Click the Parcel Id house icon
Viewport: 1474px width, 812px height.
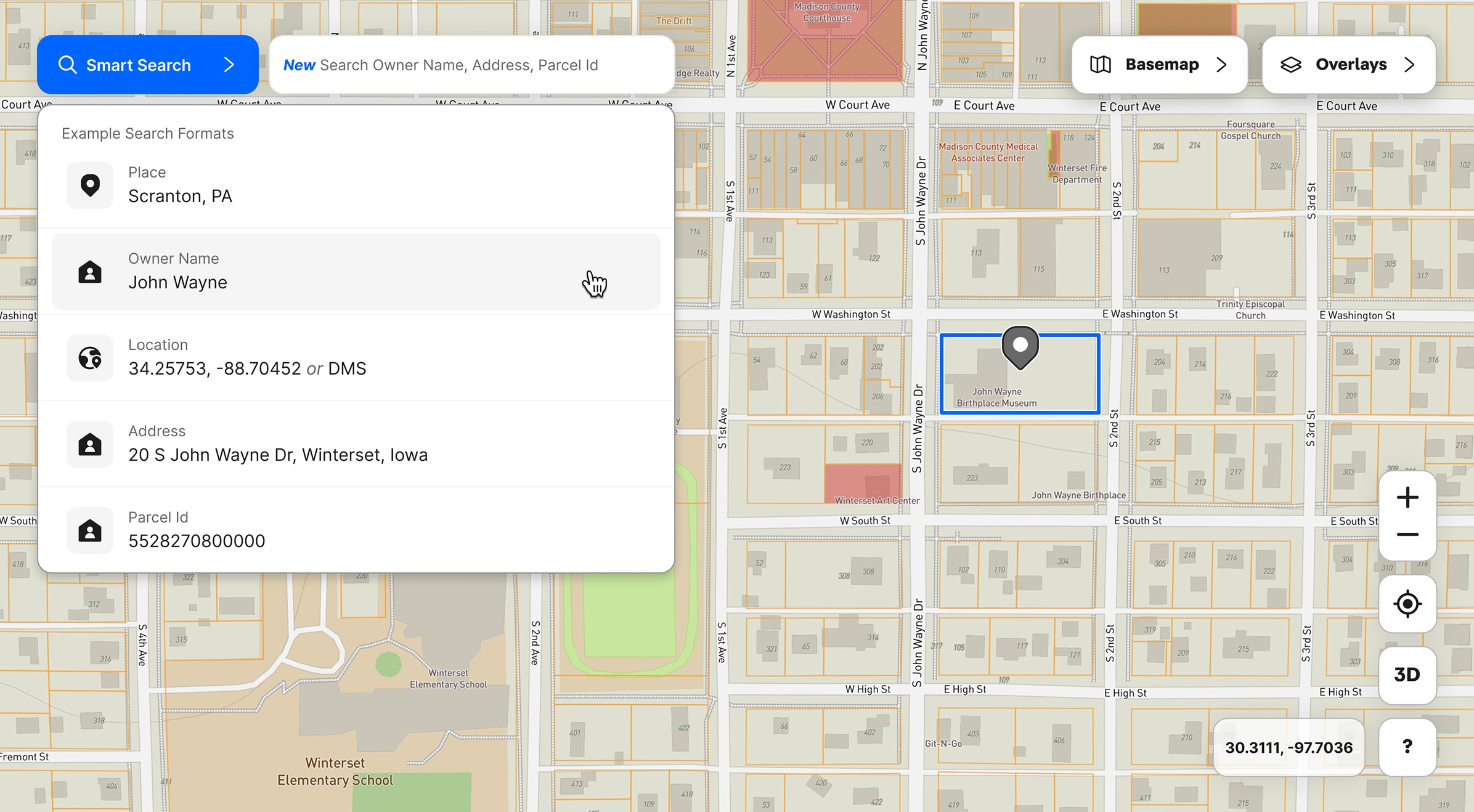[90, 530]
